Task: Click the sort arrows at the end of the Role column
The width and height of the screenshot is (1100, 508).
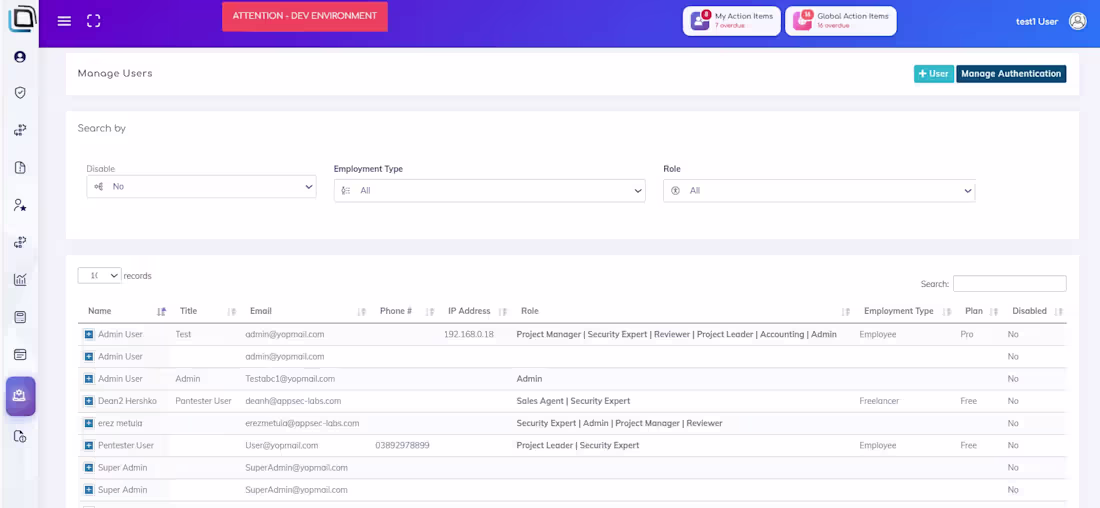Action: [846, 312]
